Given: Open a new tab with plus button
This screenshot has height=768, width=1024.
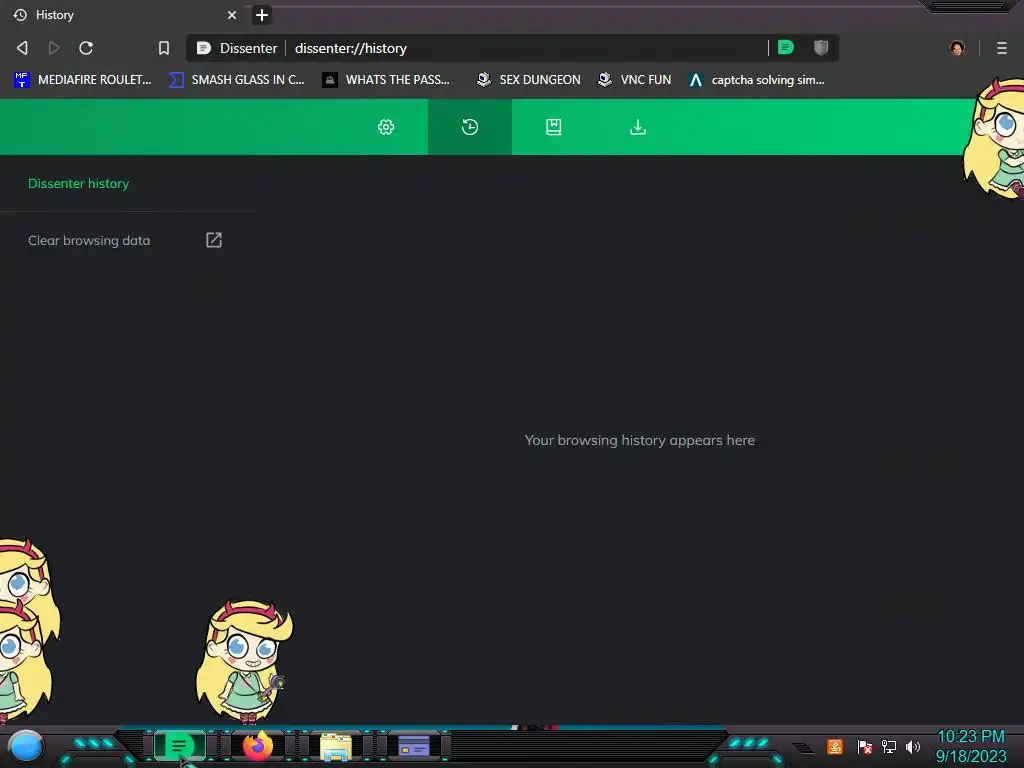Looking at the screenshot, I should tap(261, 15).
